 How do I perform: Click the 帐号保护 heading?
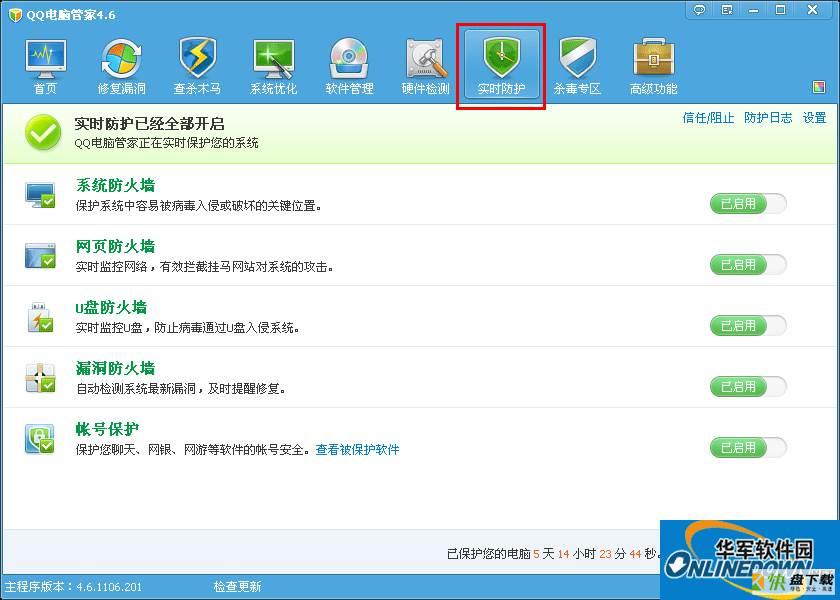tap(107, 430)
